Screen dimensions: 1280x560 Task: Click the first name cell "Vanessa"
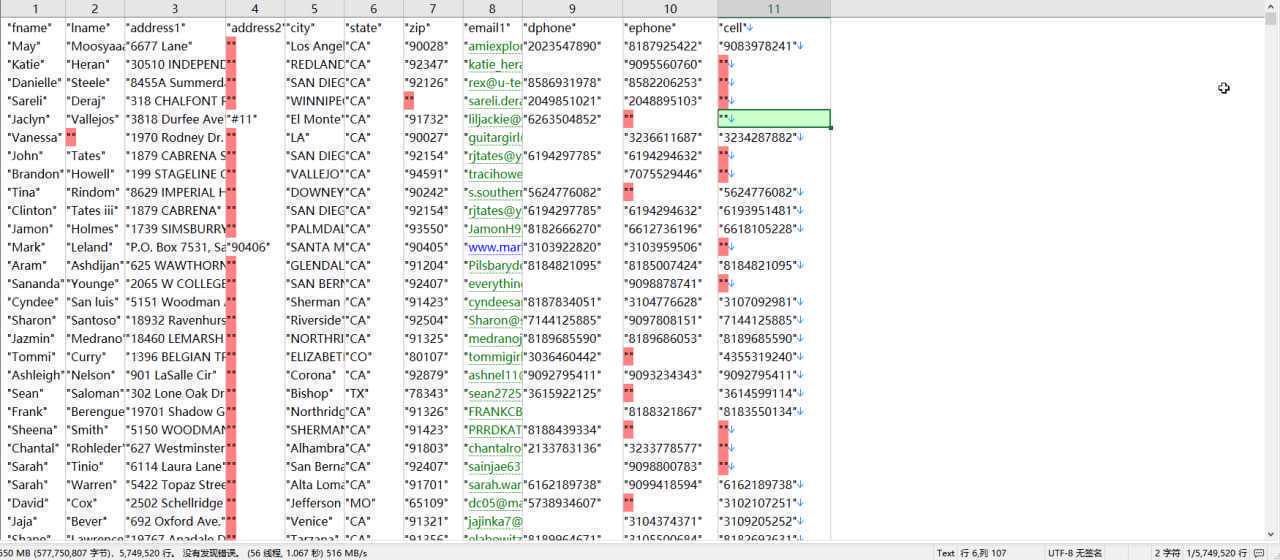tap(35, 137)
